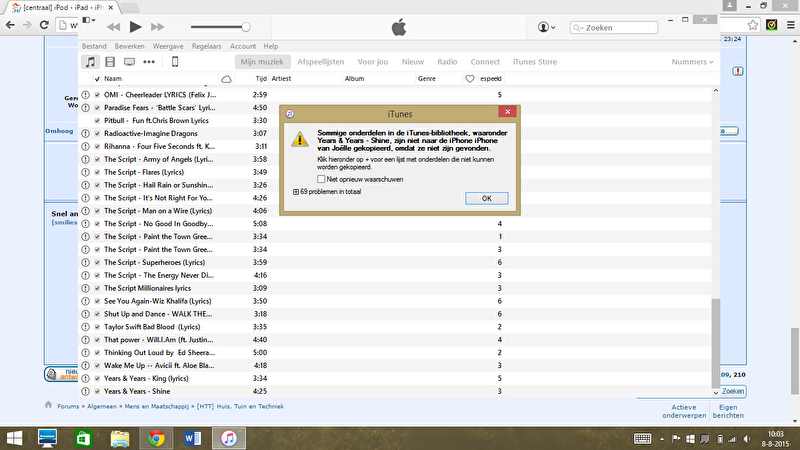Click the Zoeken search field in iTunes
Viewport: 800px width, 450px height.
(614, 28)
